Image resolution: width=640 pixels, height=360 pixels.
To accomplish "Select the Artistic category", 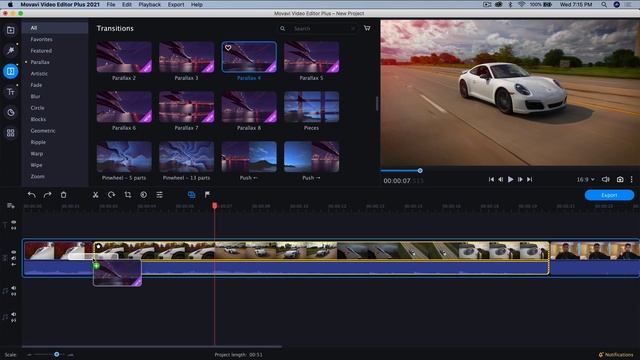I will pos(39,73).
